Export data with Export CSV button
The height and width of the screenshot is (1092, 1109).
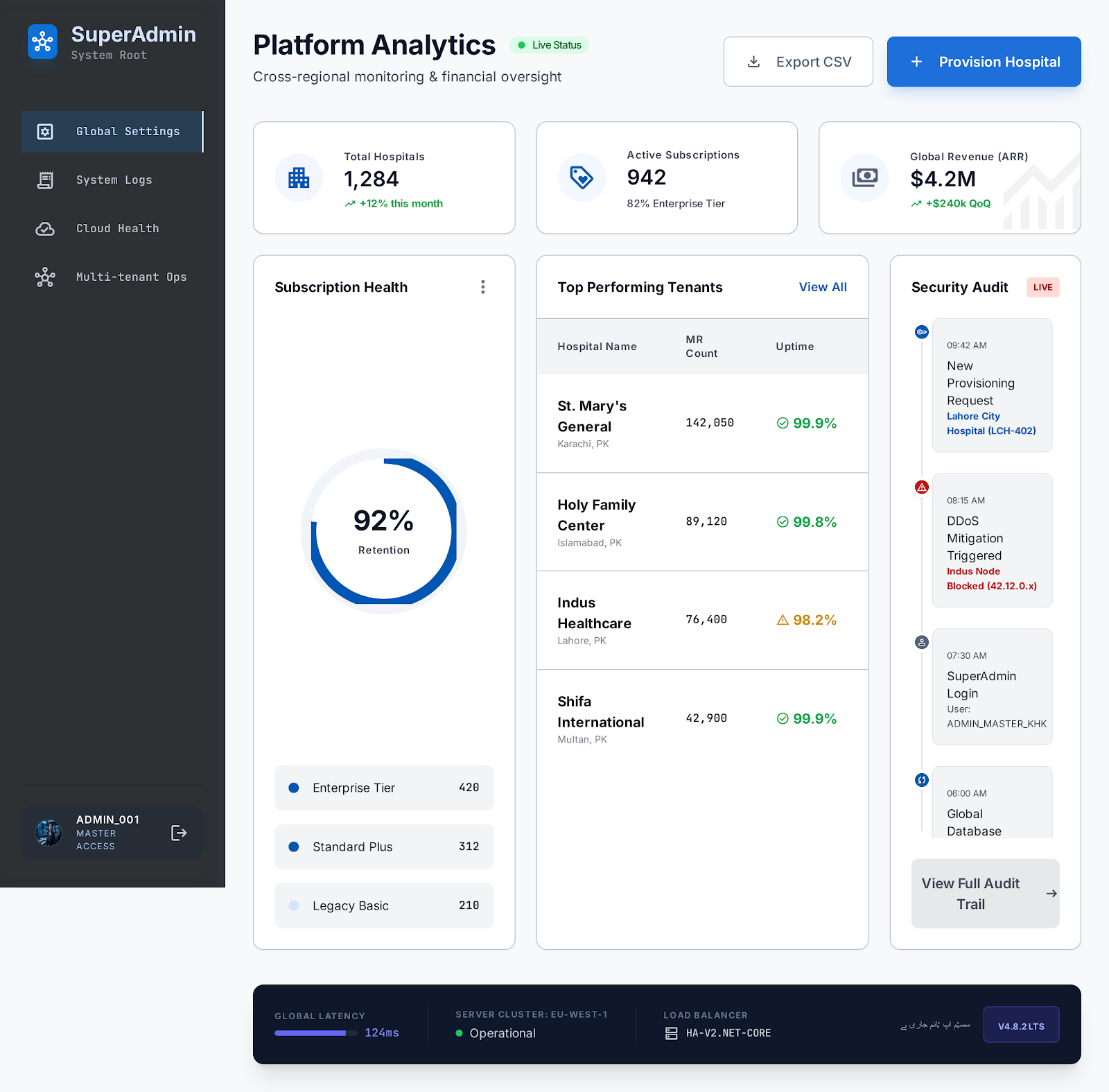[798, 62]
